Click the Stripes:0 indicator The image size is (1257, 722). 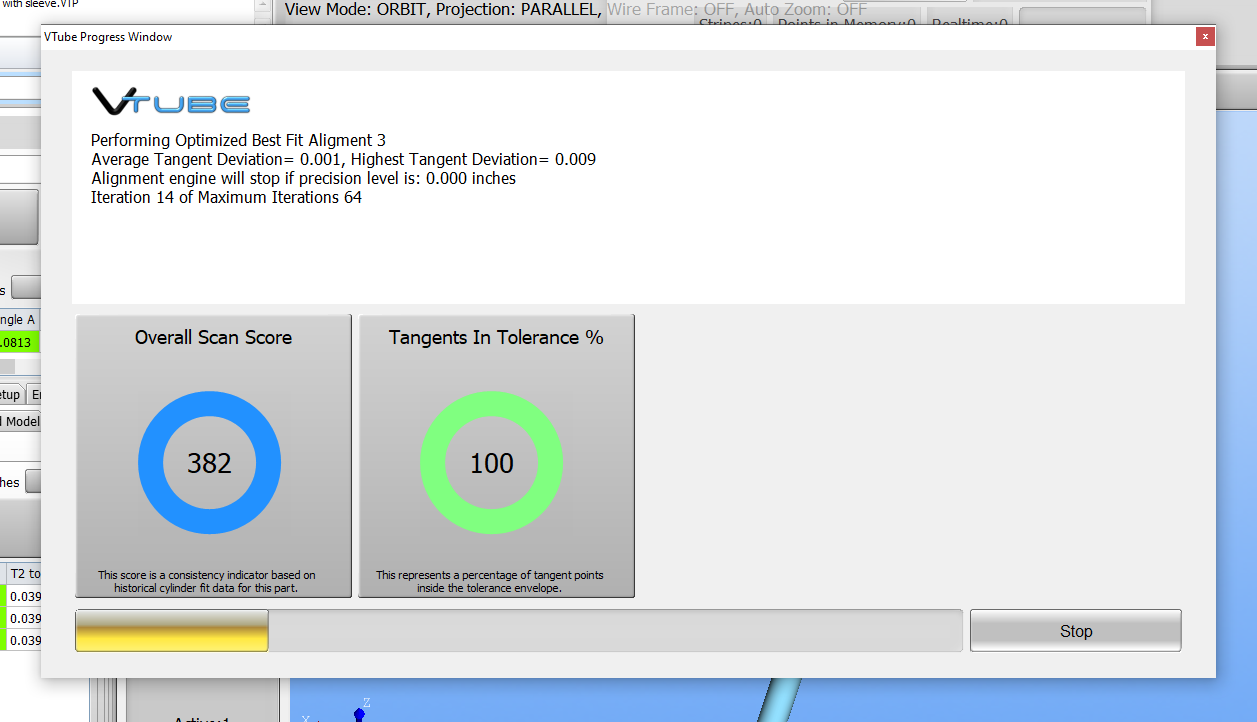[x=729, y=22]
